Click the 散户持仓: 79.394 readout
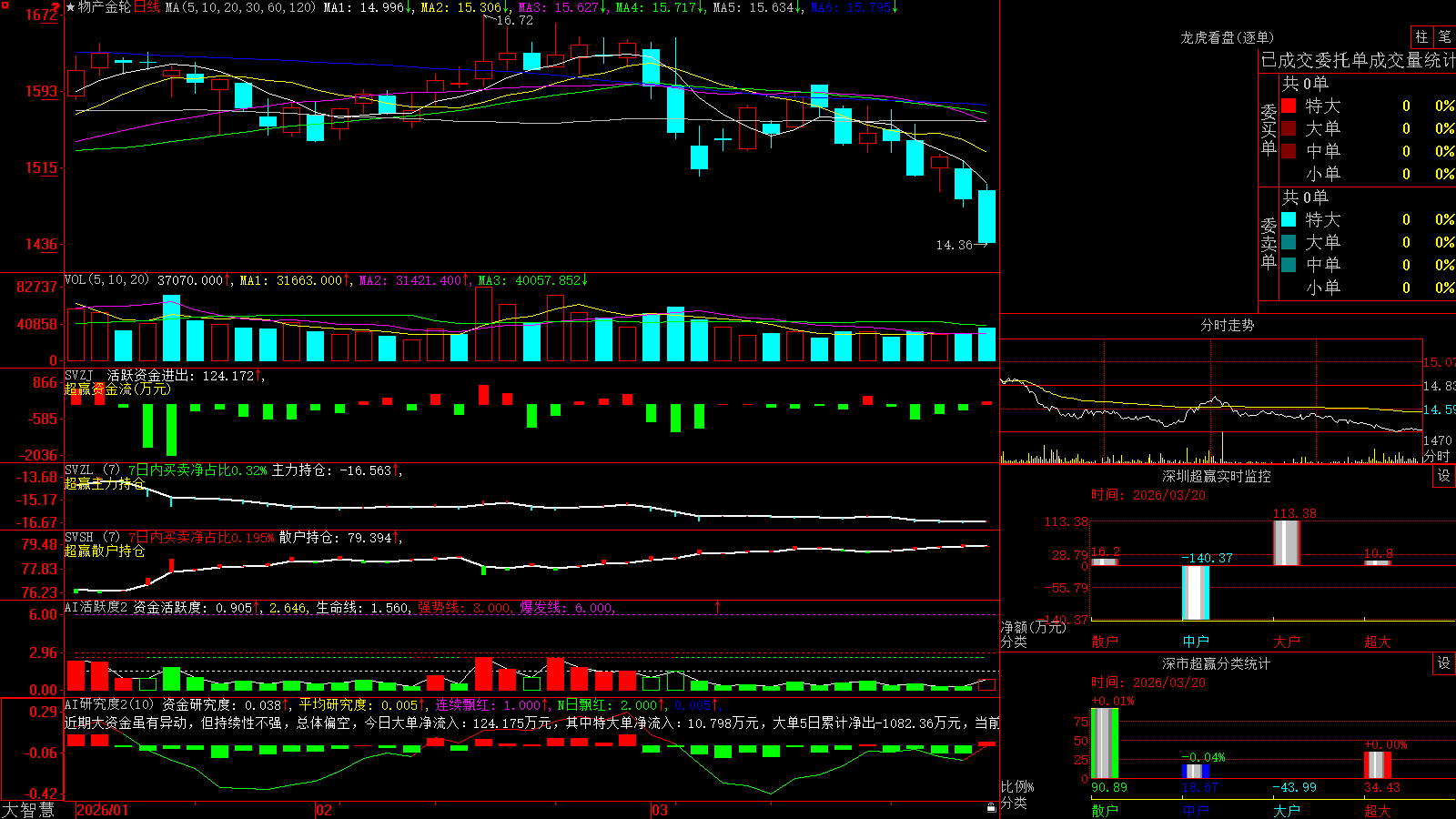Viewport: 1456px width, 819px height. pyautogui.click(x=339, y=538)
